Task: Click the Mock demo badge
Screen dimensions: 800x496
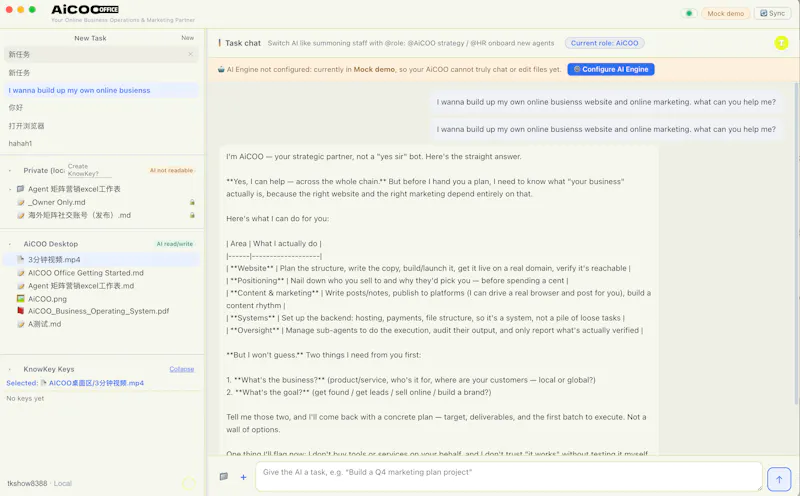Action: [725, 13]
